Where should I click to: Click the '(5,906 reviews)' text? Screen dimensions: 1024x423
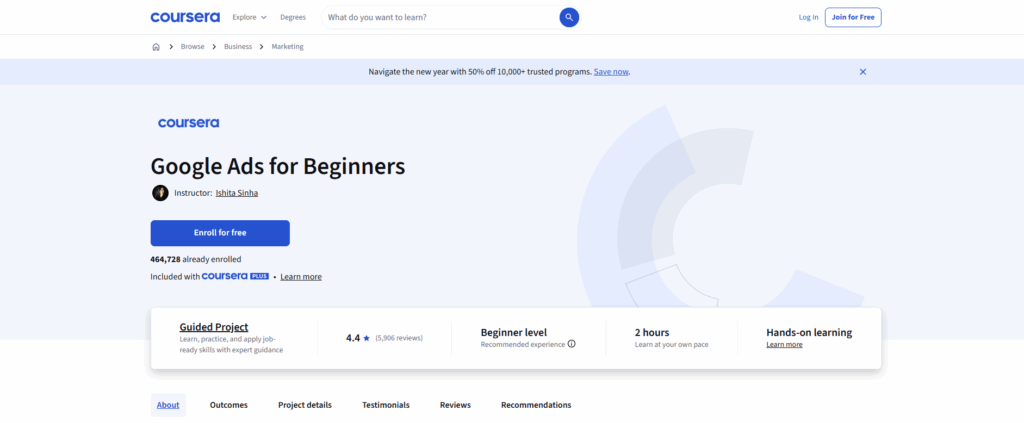tap(399, 338)
